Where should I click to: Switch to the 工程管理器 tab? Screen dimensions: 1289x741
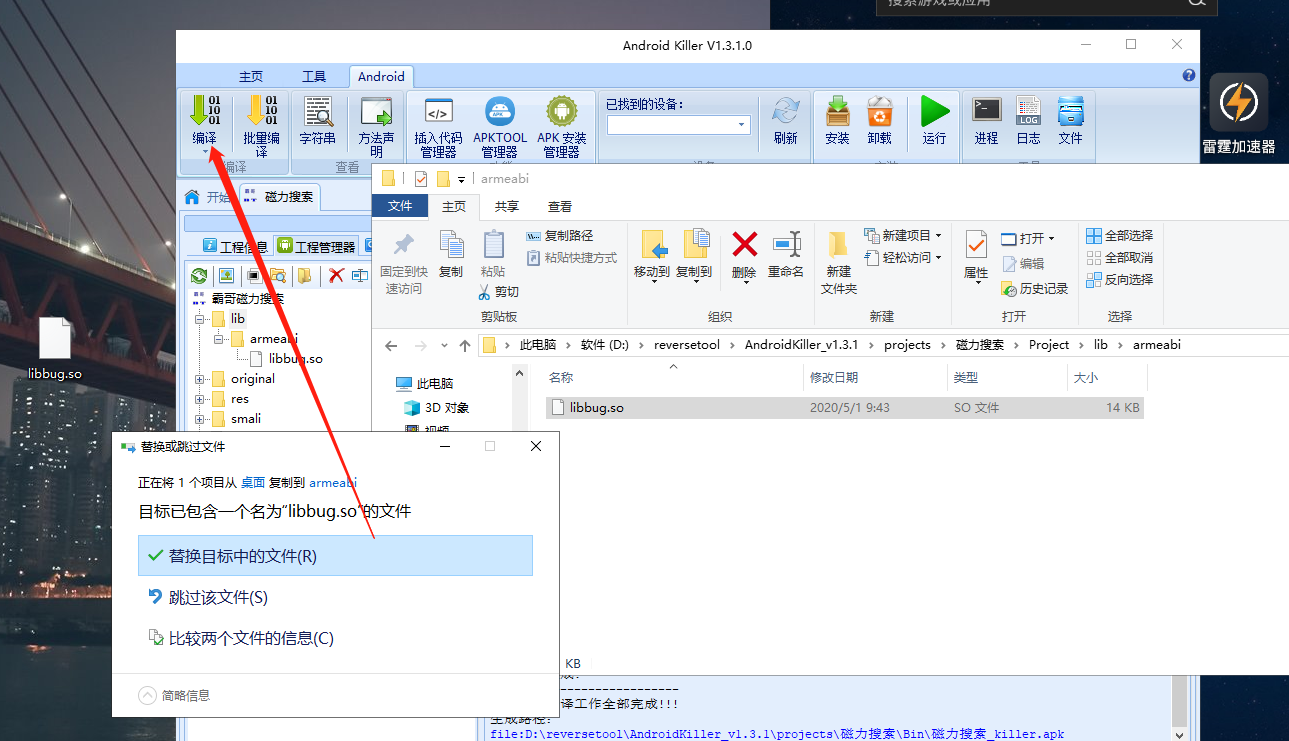point(316,246)
